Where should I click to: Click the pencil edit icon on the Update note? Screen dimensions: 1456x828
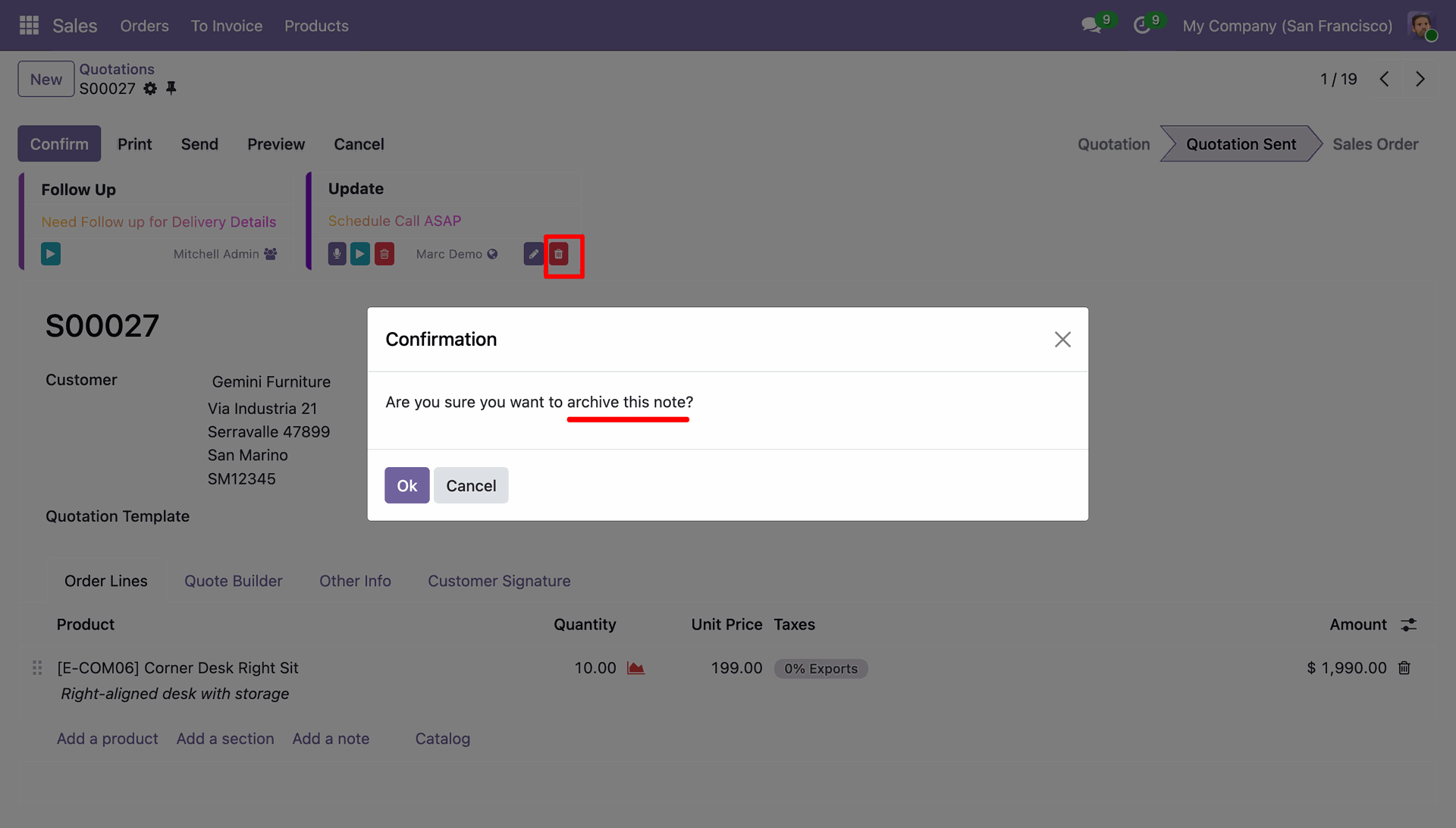point(533,254)
